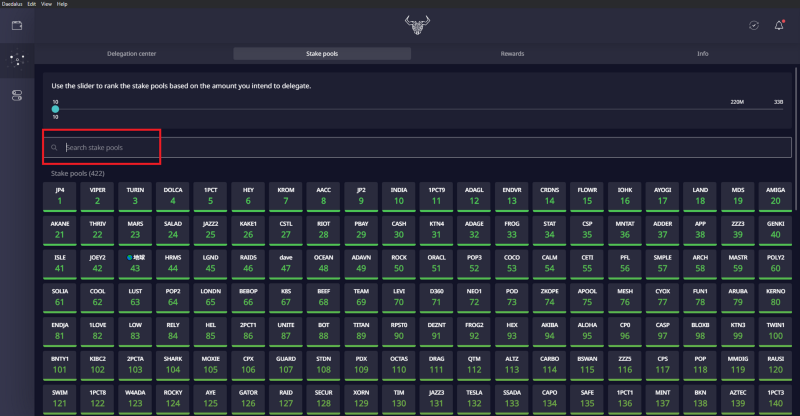
Task: Open the RIOT pool ranked 28
Action: point(323,230)
